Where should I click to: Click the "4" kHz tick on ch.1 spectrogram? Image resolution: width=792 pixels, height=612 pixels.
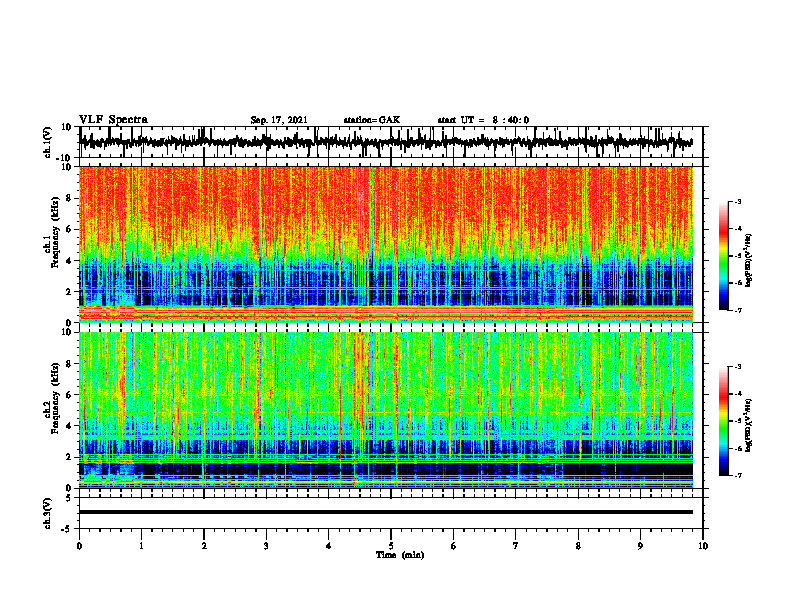(69, 261)
